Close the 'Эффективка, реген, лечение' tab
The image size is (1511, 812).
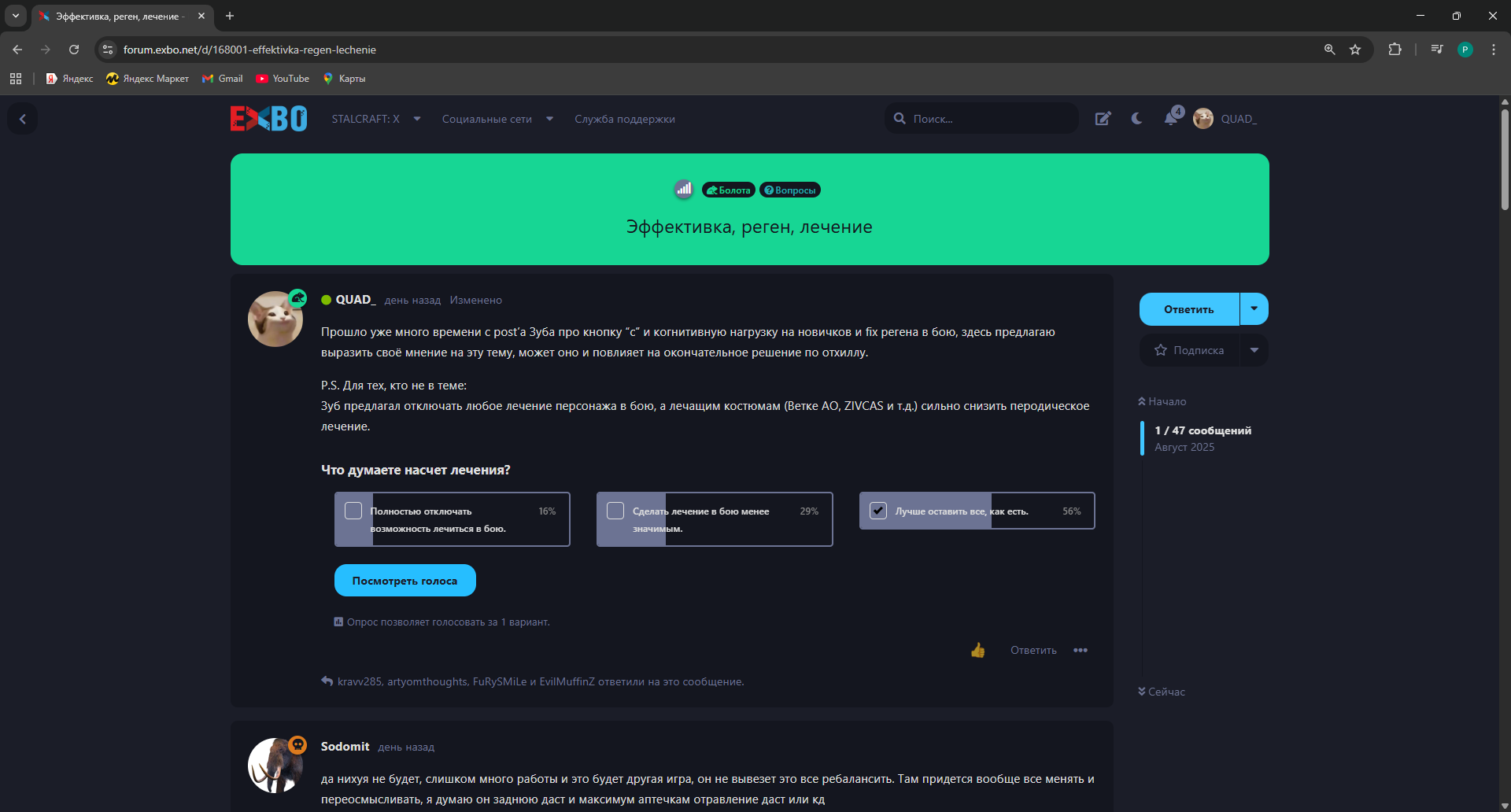pos(201,16)
